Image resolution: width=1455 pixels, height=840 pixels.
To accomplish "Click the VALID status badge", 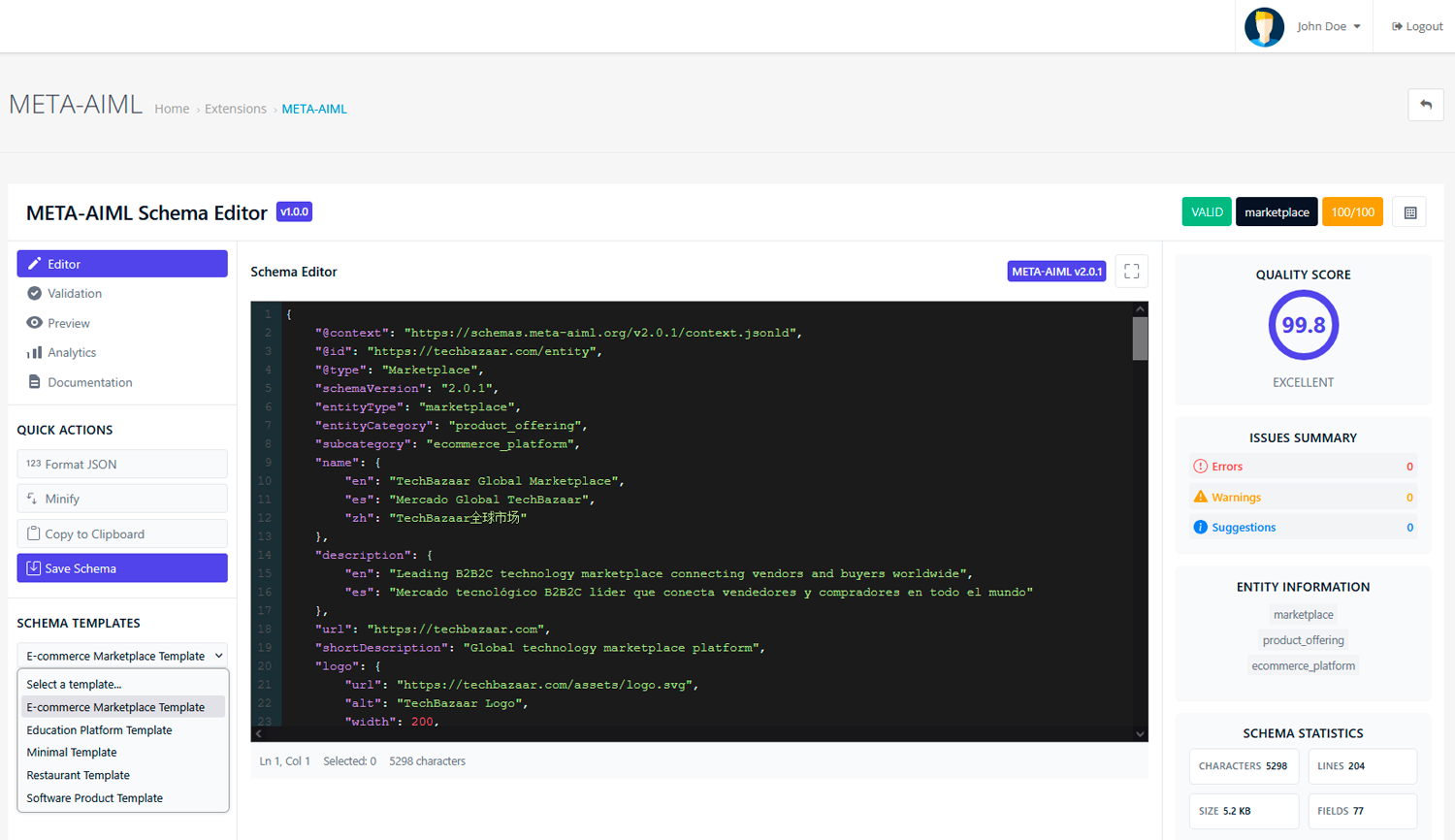I will click(x=1207, y=212).
